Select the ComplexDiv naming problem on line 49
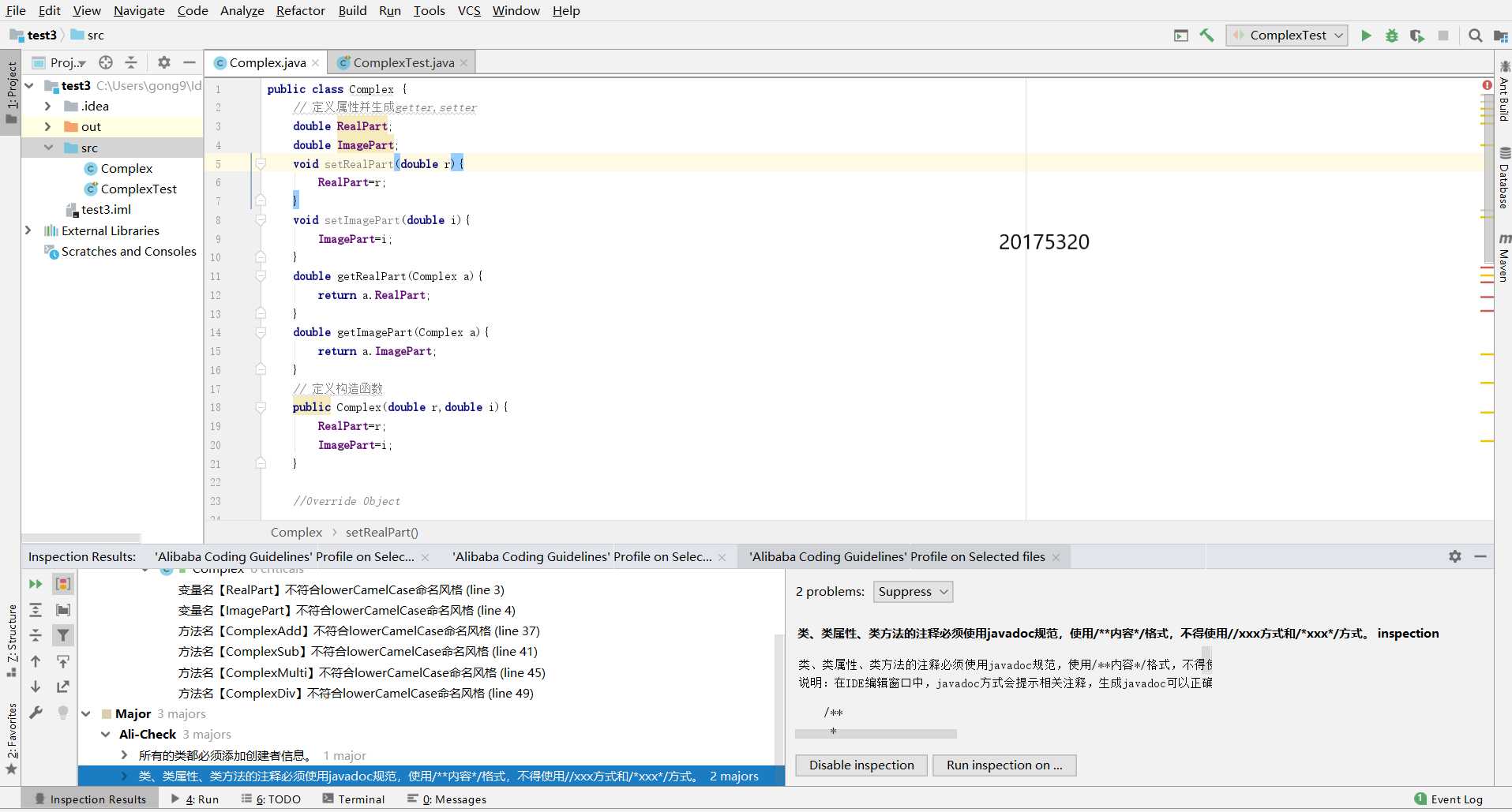 tap(355, 693)
